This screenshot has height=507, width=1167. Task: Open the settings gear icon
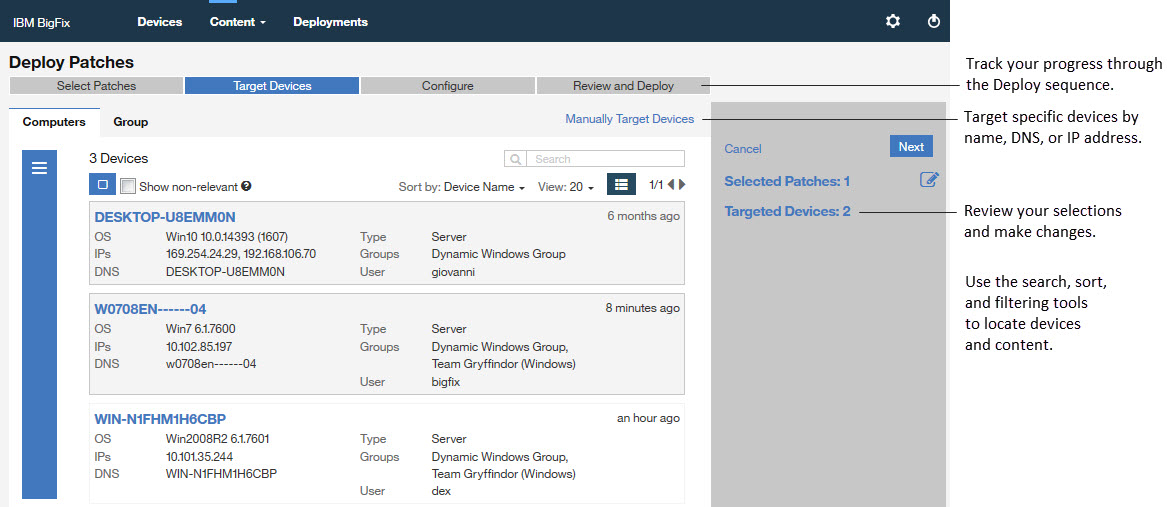click(x=893, y=21)
